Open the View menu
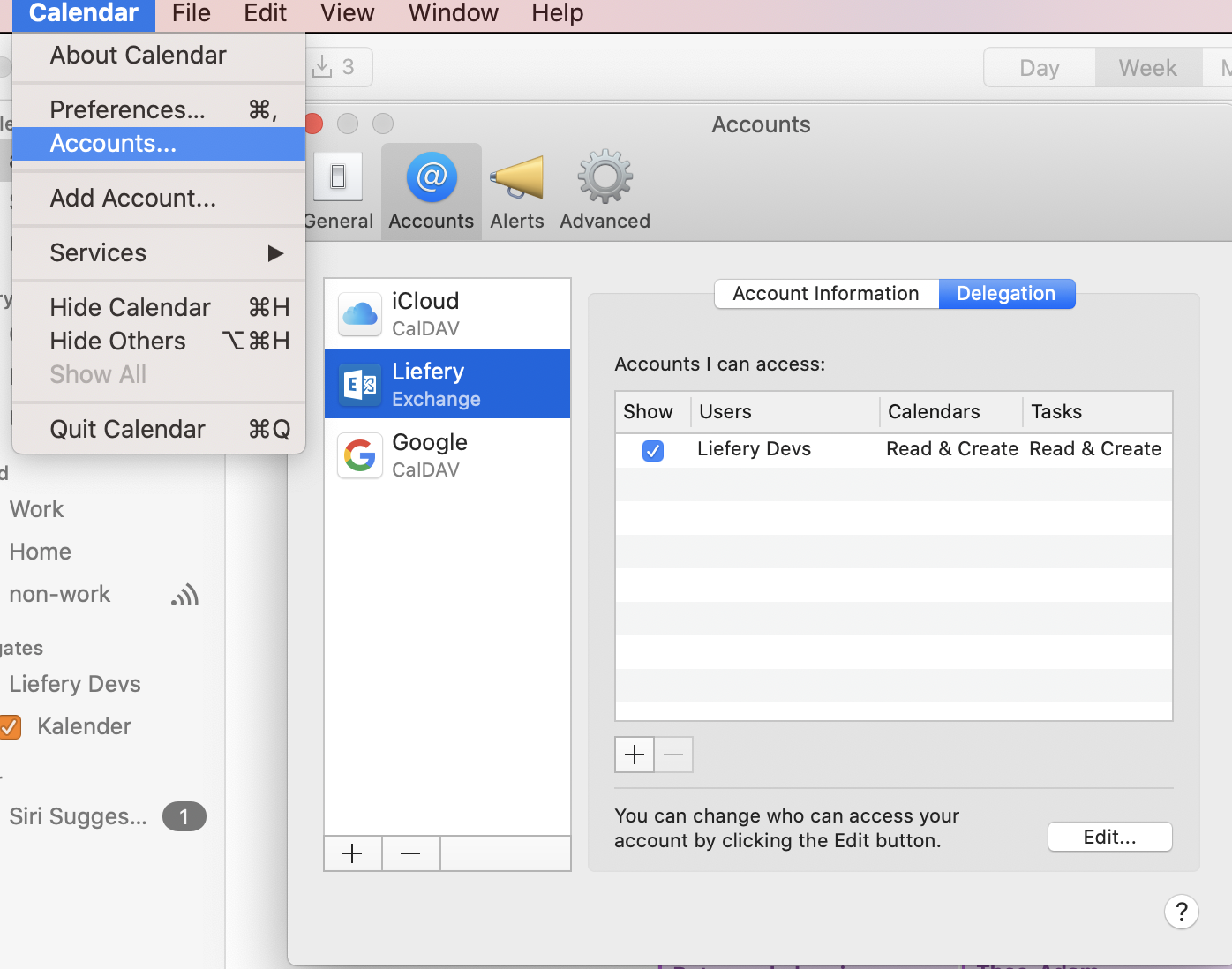 [x=347, y=13]
